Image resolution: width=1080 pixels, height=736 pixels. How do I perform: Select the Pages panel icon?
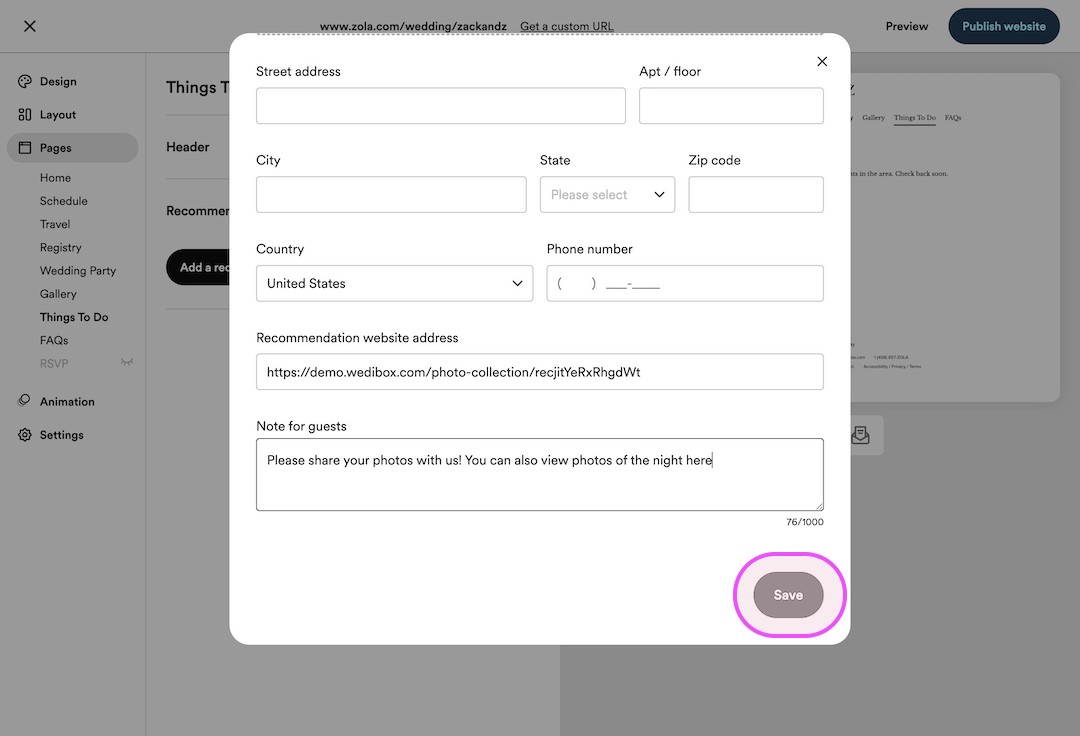24,147
